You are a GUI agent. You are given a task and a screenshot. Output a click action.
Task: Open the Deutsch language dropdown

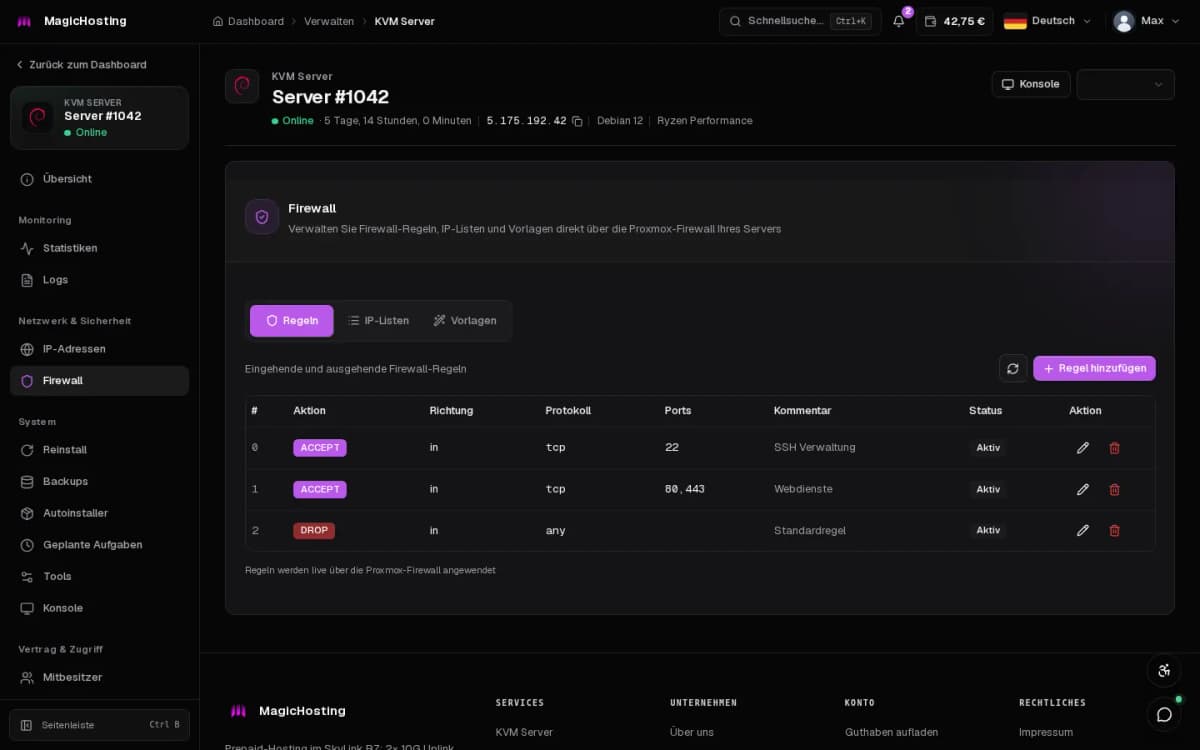point(1047,21)
